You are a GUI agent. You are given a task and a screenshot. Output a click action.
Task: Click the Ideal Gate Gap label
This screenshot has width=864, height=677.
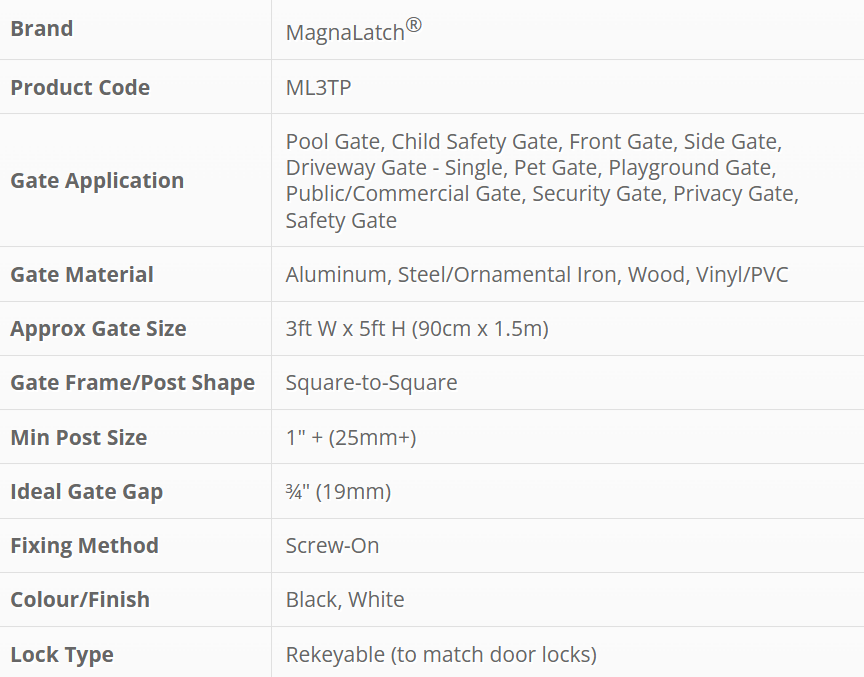86,491
